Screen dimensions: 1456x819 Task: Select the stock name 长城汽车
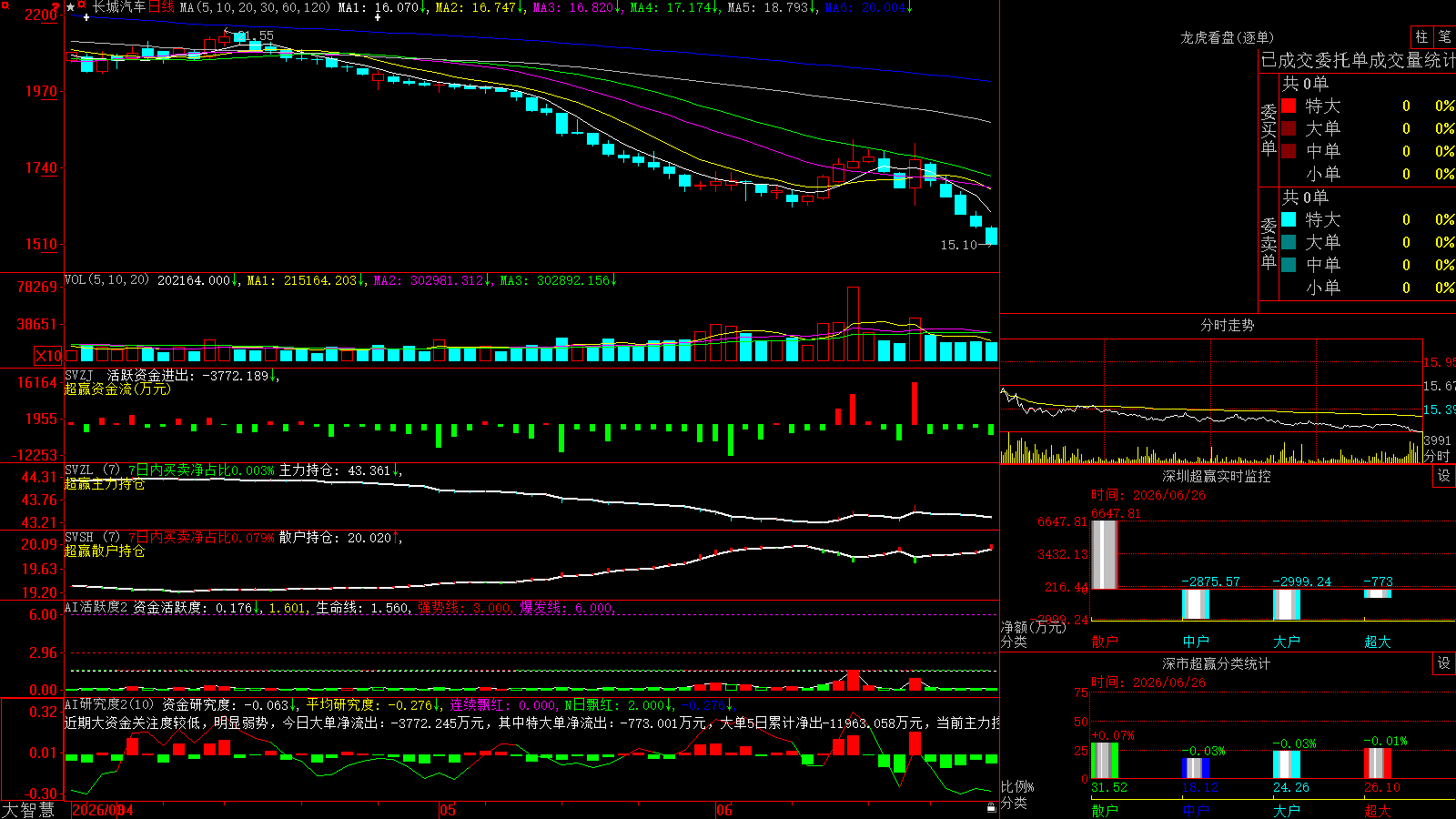pyautogui.click(x=118, y=7)
